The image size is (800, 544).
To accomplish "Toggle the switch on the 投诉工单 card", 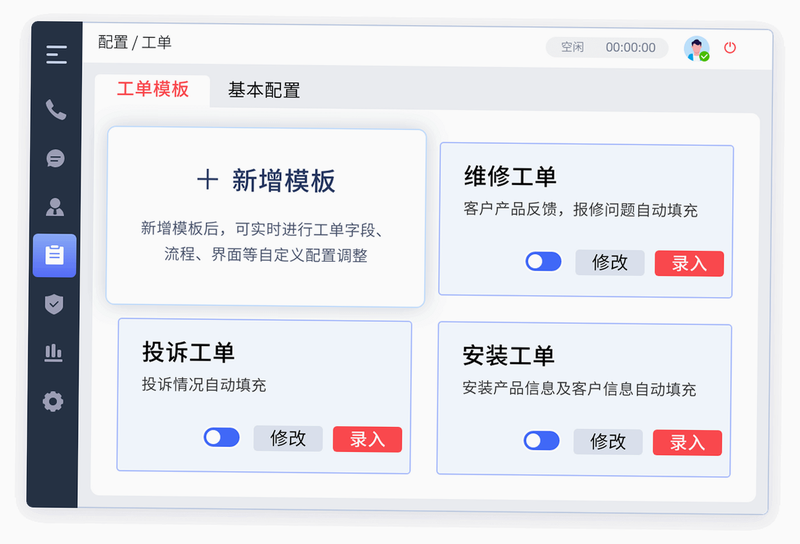I will (x=221, y=437).
